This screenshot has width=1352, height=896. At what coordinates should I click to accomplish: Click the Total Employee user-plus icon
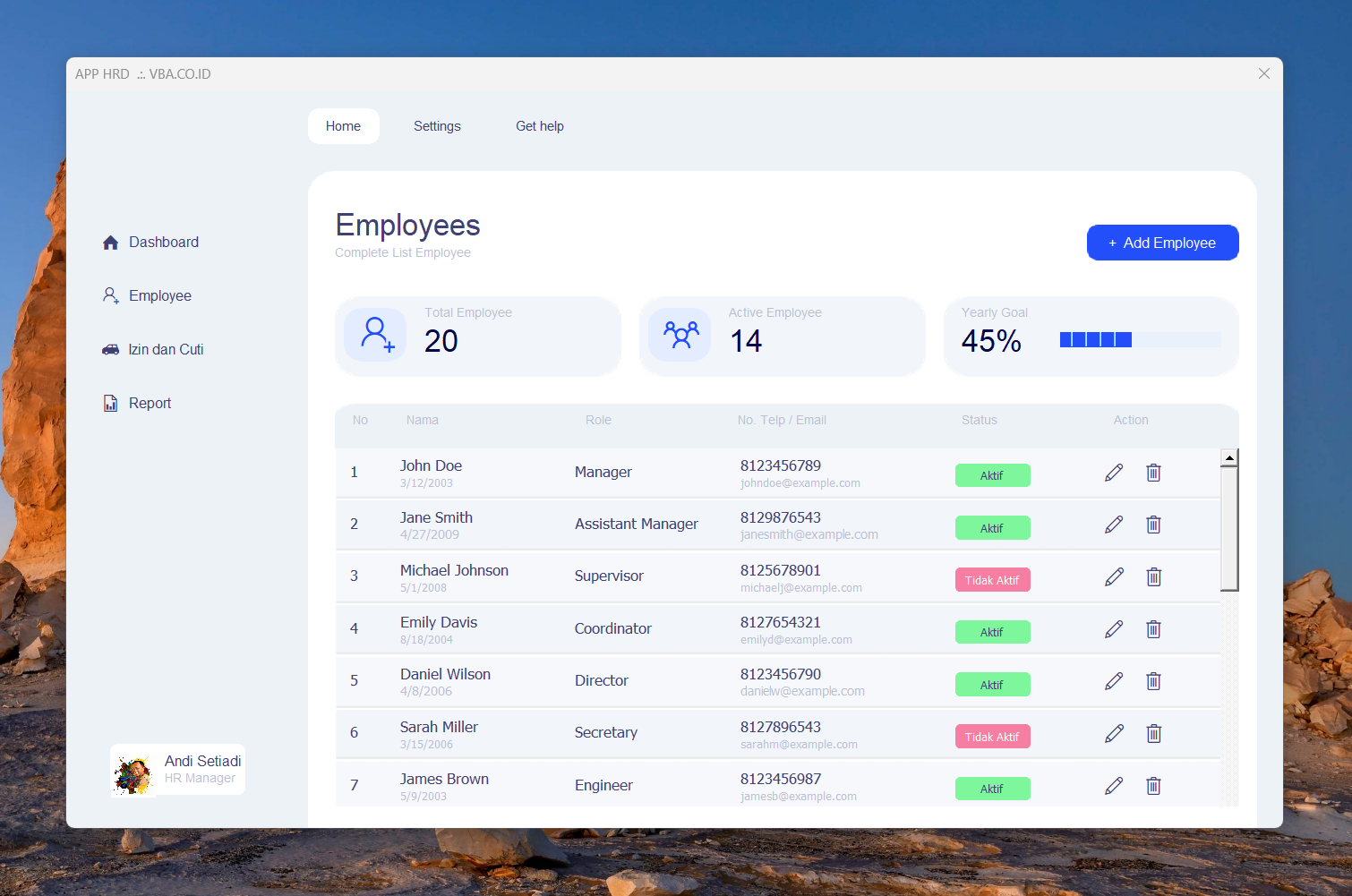376,335
